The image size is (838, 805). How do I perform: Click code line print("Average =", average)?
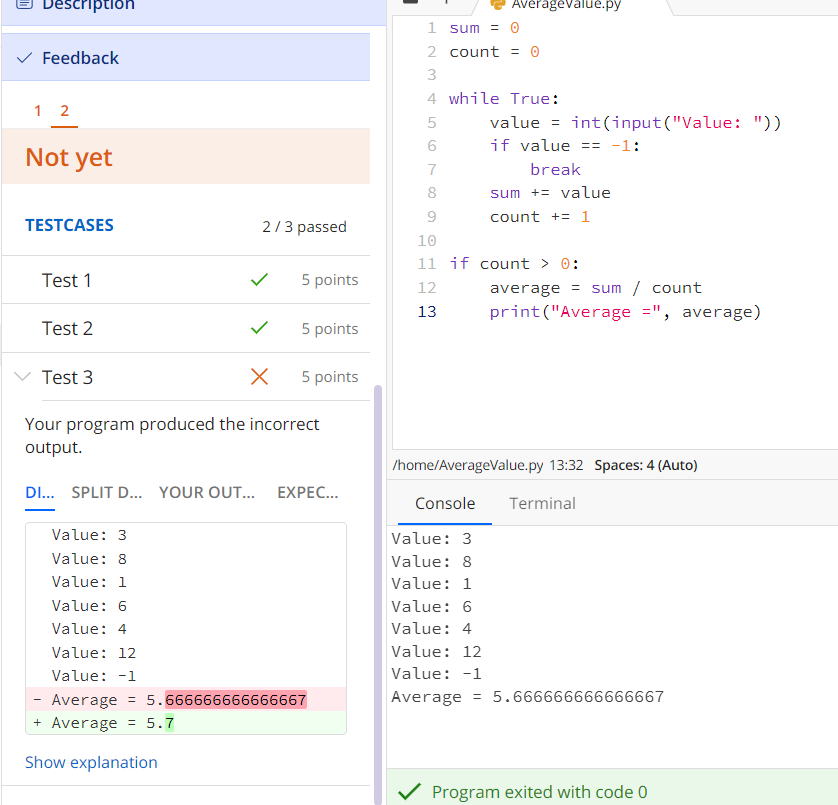coord(625,312)
